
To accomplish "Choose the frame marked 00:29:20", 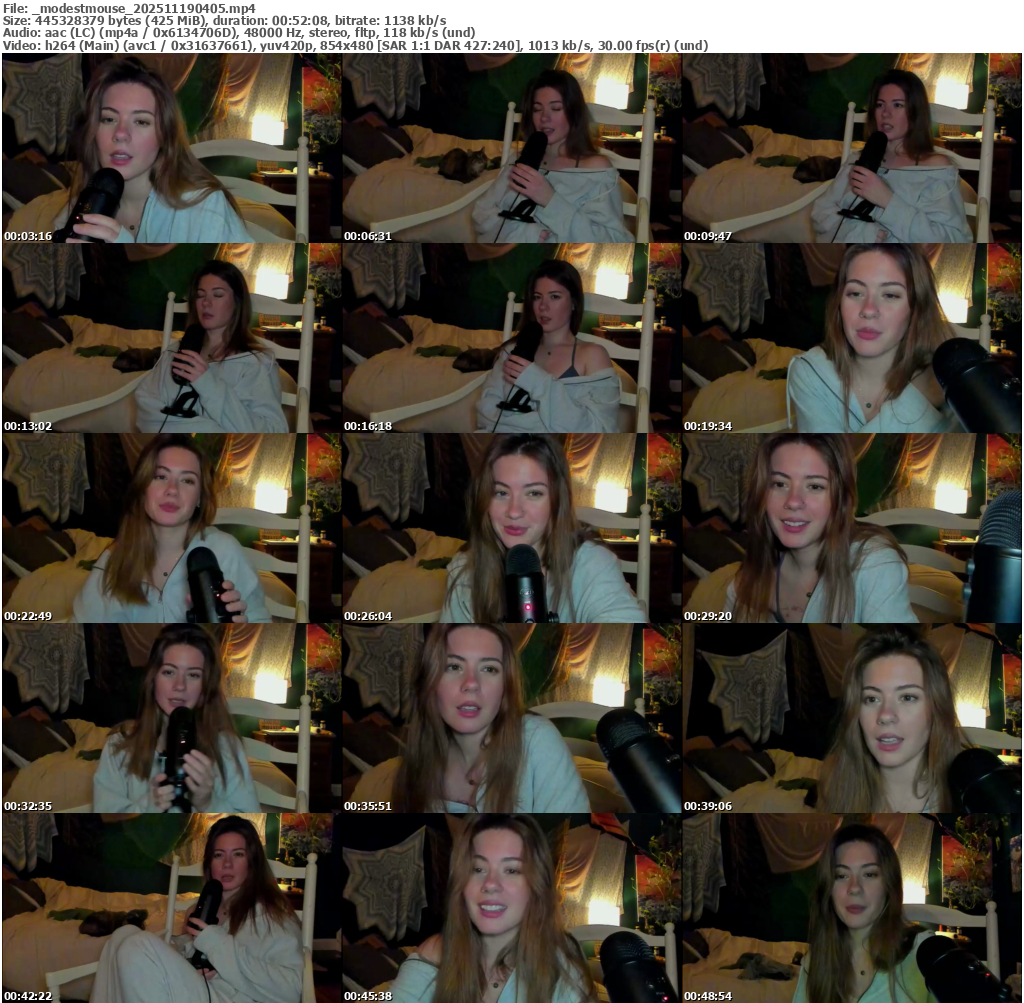I will click(x=852, y=528).
